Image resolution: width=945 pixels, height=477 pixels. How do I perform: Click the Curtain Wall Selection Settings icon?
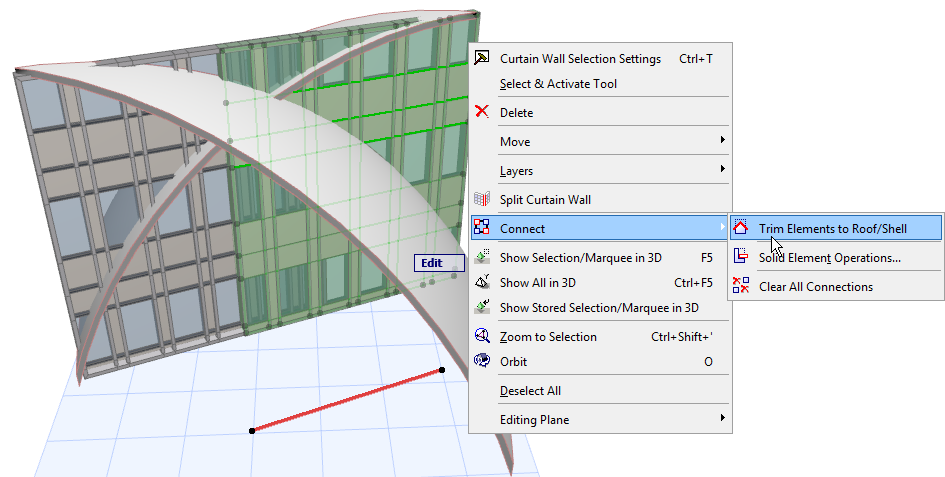tap(482, 58)
